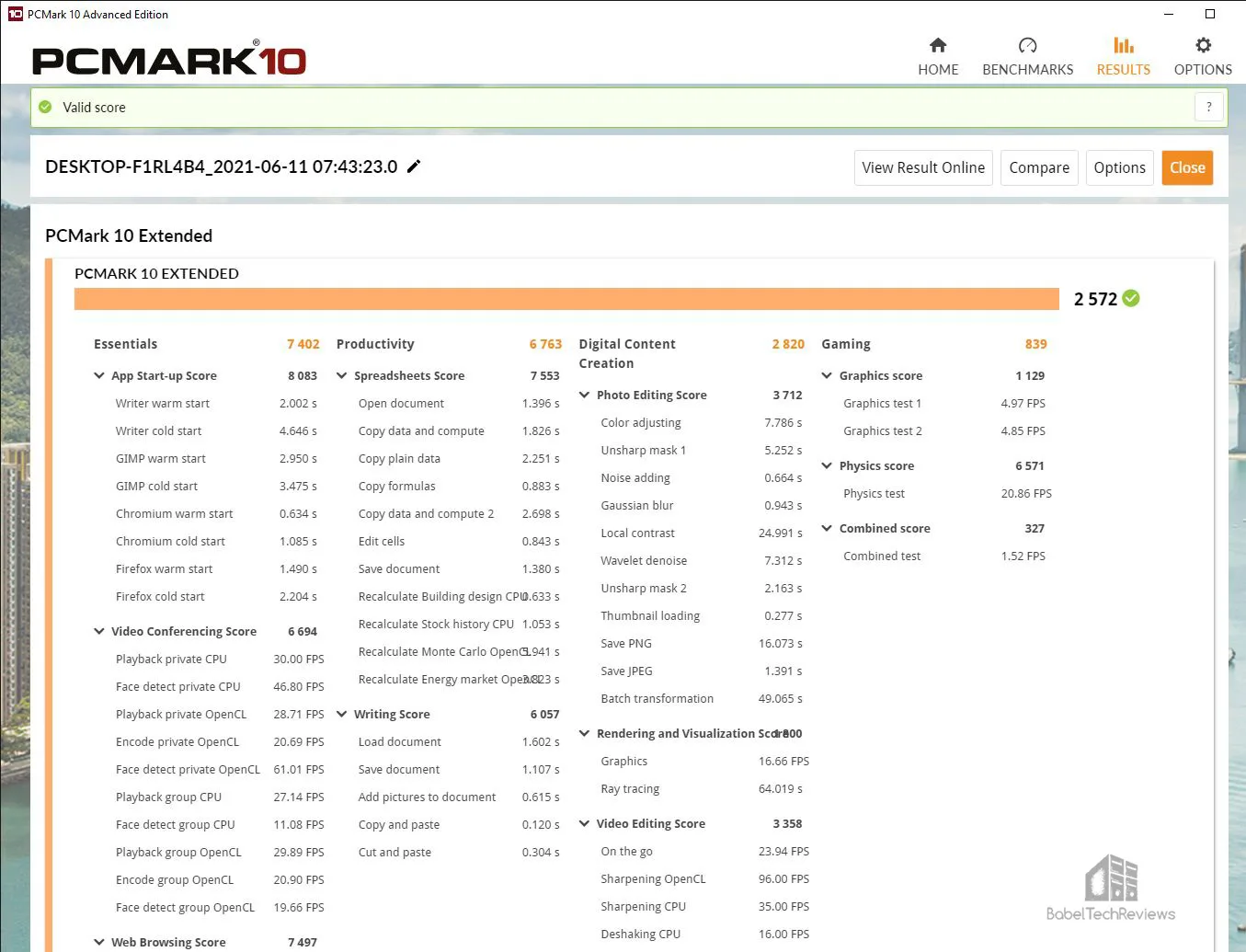Open the result Options button
The width and height of the screenshot is (1246, 952).
[x=1119, y=167]
